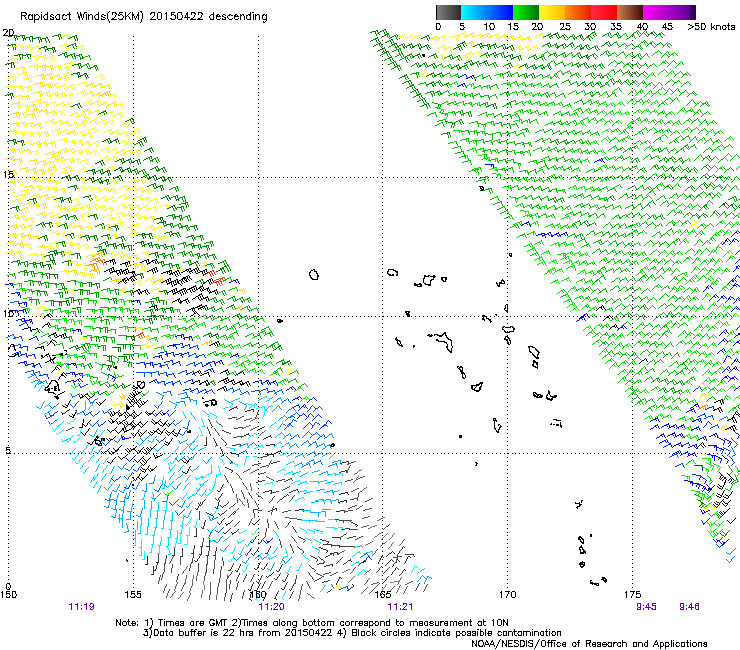Click the longitude axis label 155
Screen dimensions: 740x650
coord(133,594)
